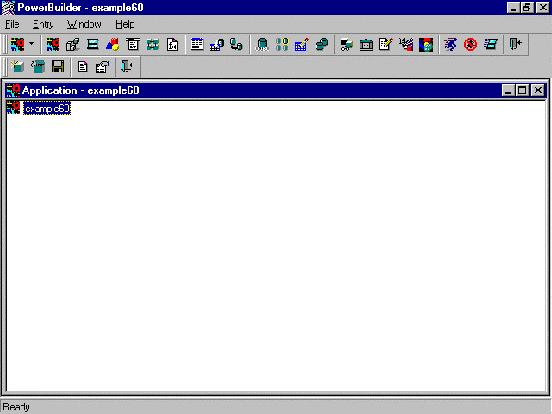Open the File menu
This screenshot has height=414, width=552.
coord(12,24)
